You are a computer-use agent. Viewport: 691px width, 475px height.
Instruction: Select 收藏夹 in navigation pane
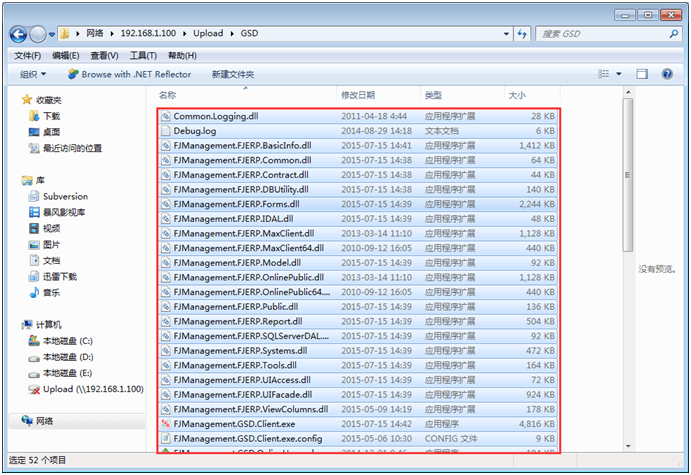click(x=42, y=100)
